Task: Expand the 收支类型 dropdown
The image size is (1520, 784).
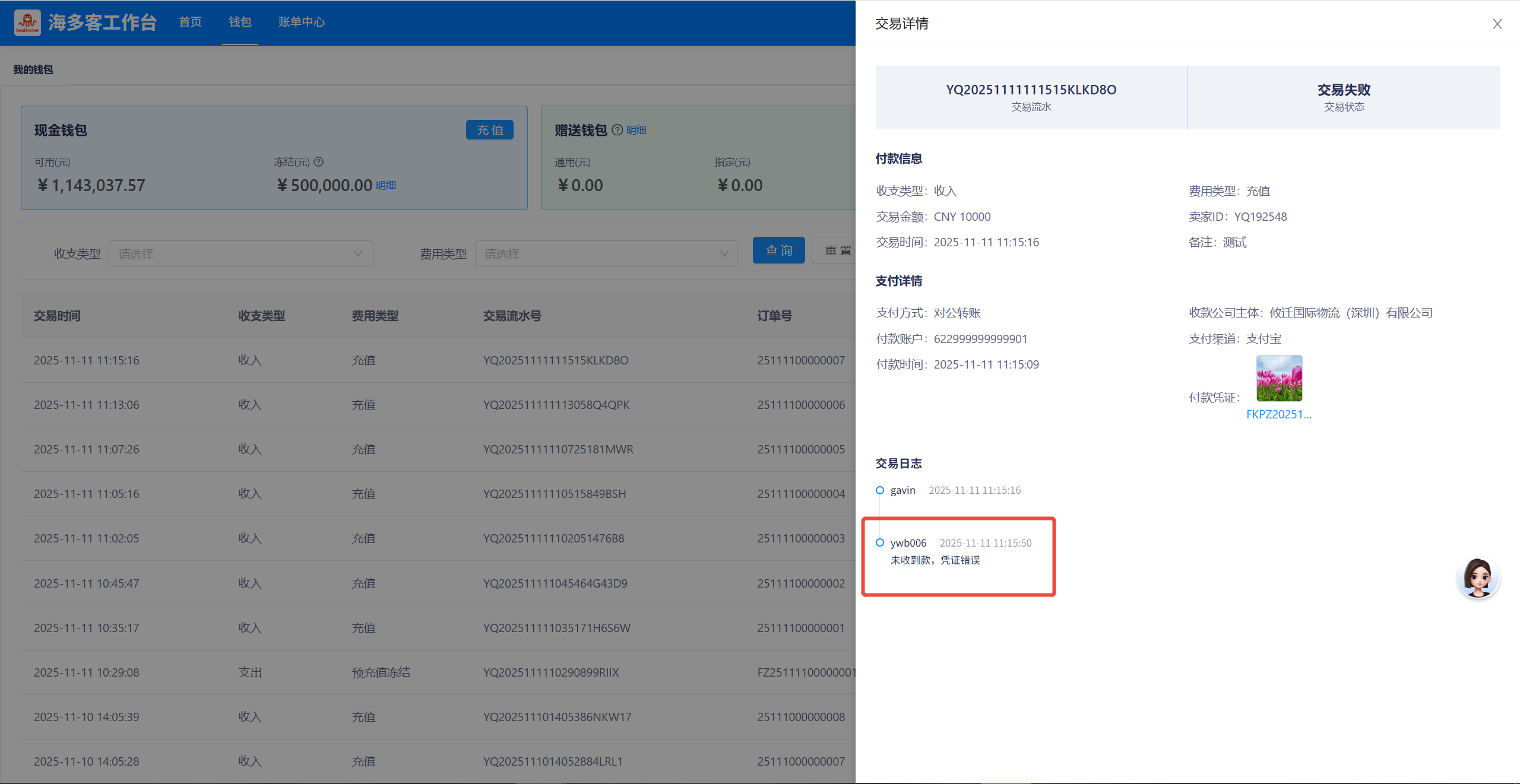Action: (x=240, y=254)
